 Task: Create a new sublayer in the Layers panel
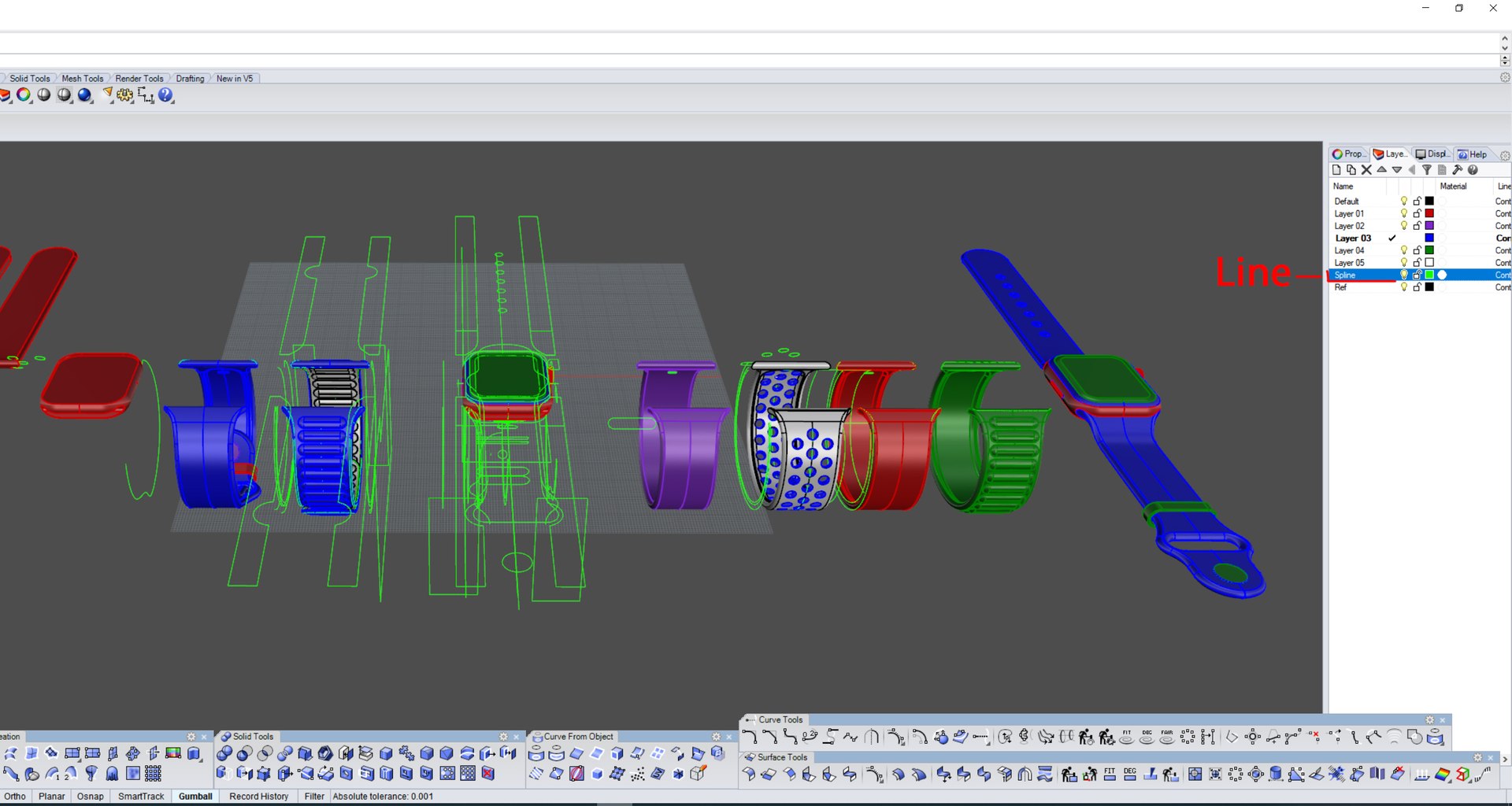click(1351, 170)
